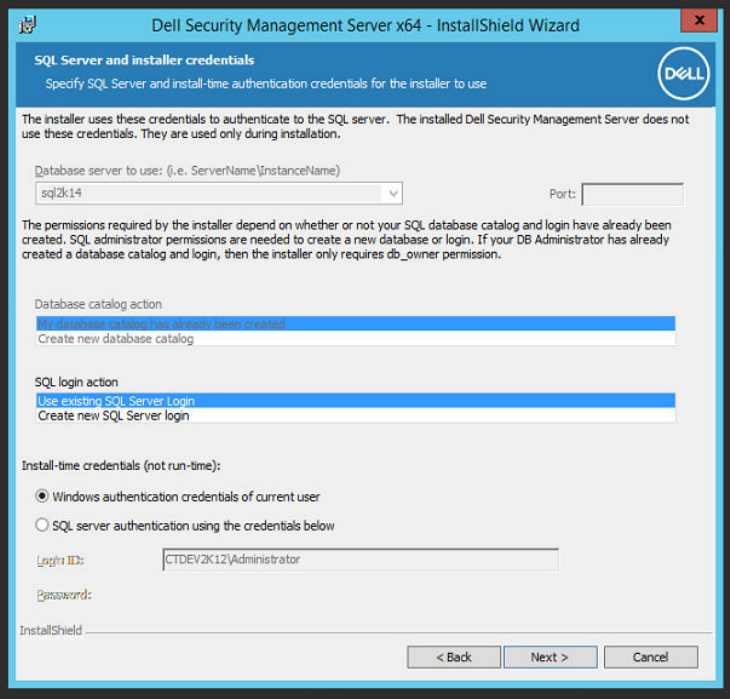The image size is (730, 699).
Task: Proceed with the Next > button
Action: 550,657
